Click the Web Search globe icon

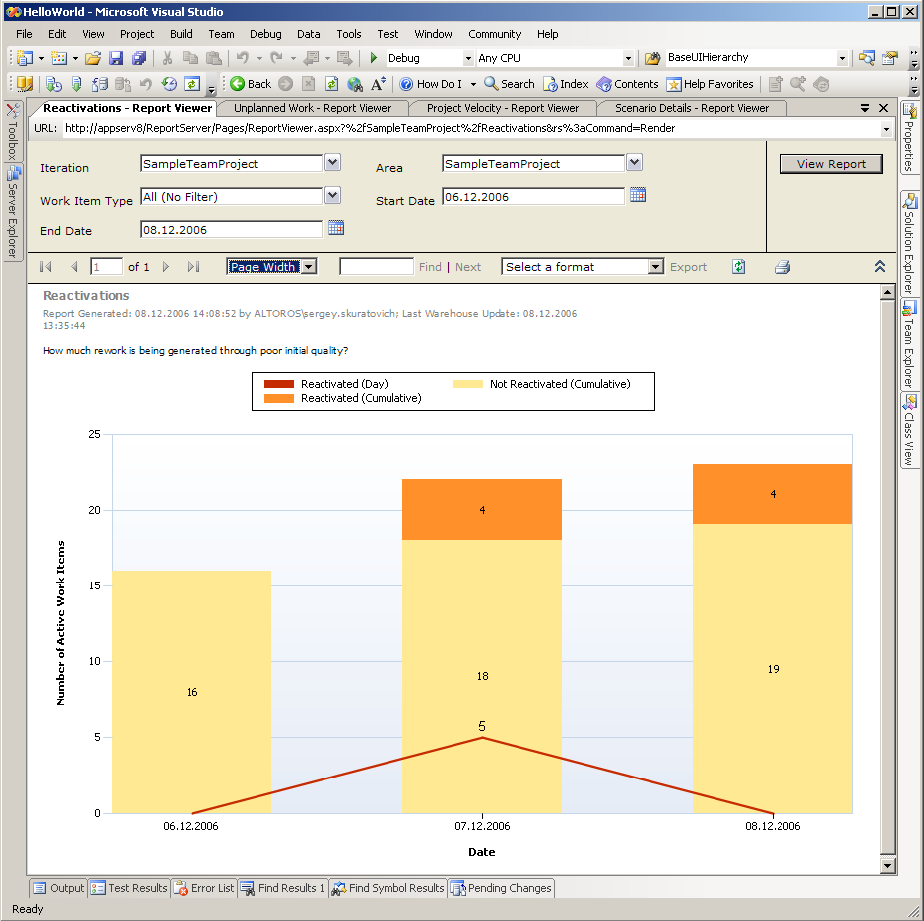pos(355,84)
